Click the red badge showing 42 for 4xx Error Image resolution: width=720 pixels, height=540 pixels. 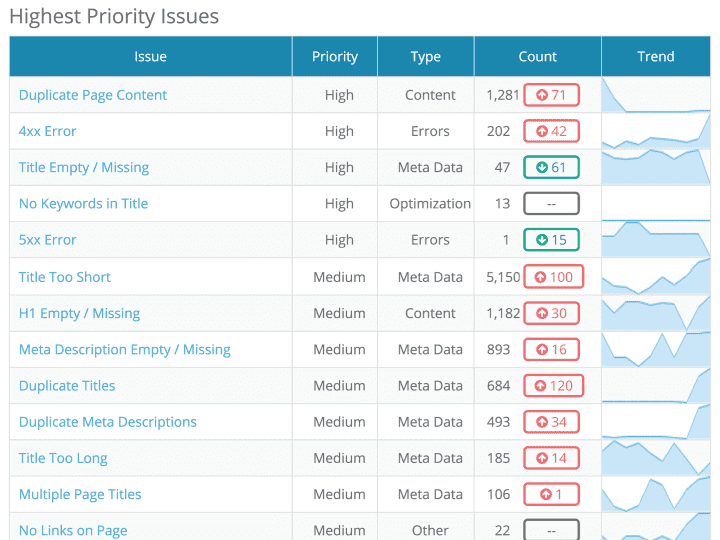click(x=551, y=131)
